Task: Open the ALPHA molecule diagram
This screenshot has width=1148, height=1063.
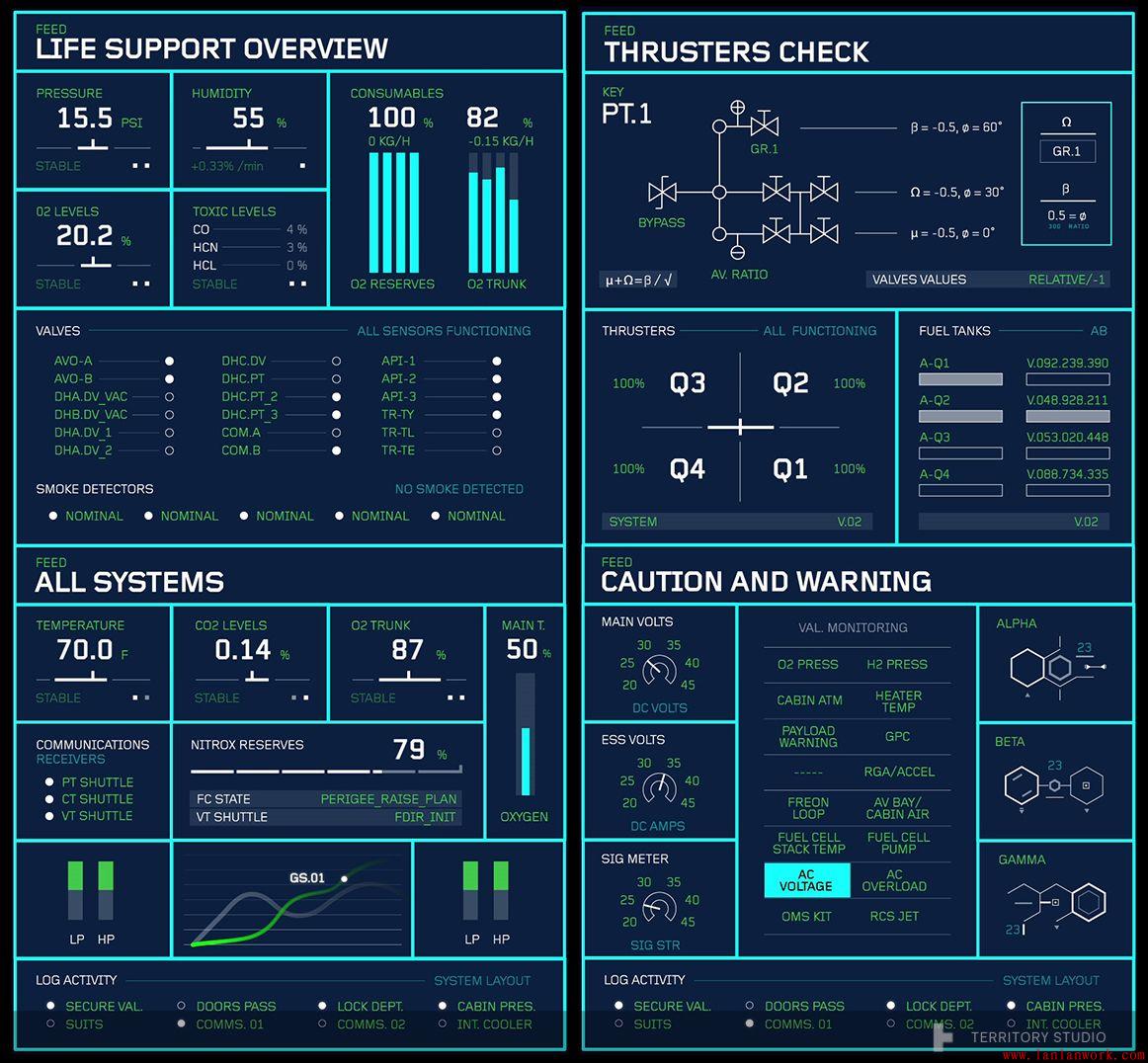Action: [x=1053, y=668]
